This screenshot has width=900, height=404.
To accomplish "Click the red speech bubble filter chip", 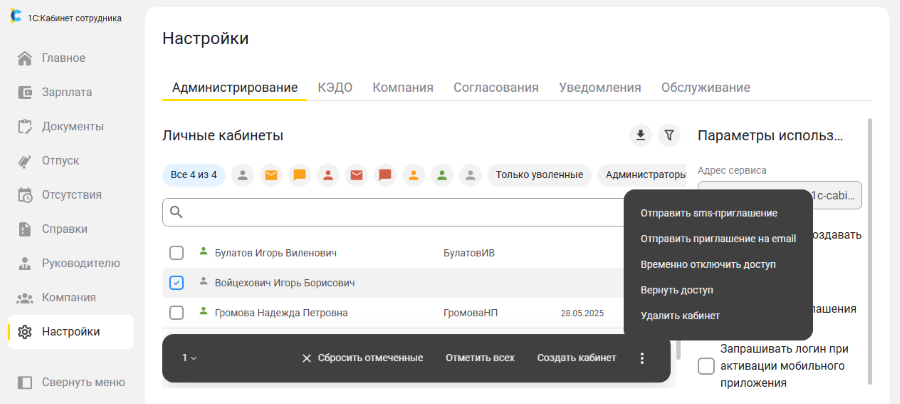I will click(x=385, y=175).
